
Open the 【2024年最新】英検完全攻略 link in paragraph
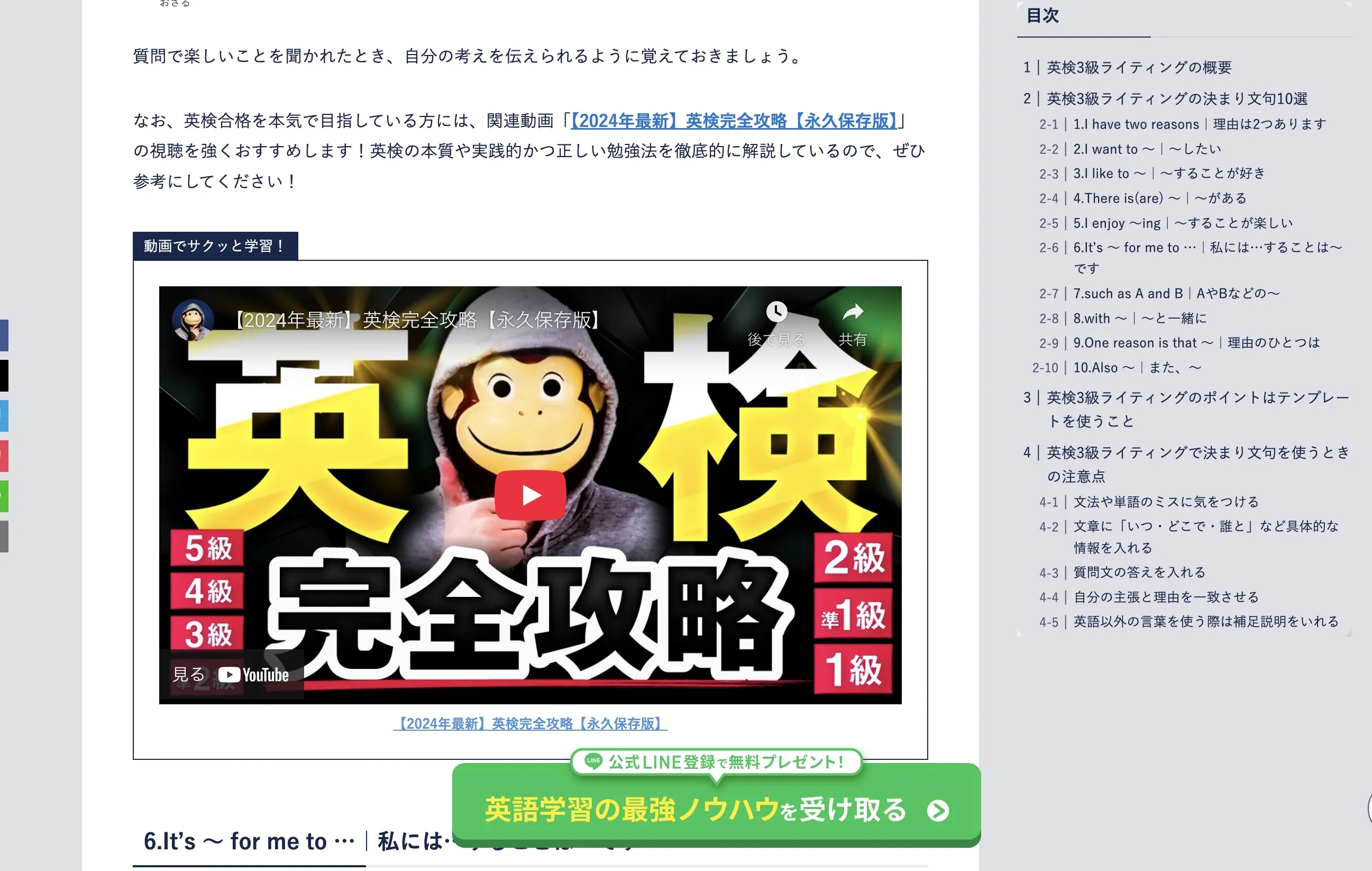(734, 121)
